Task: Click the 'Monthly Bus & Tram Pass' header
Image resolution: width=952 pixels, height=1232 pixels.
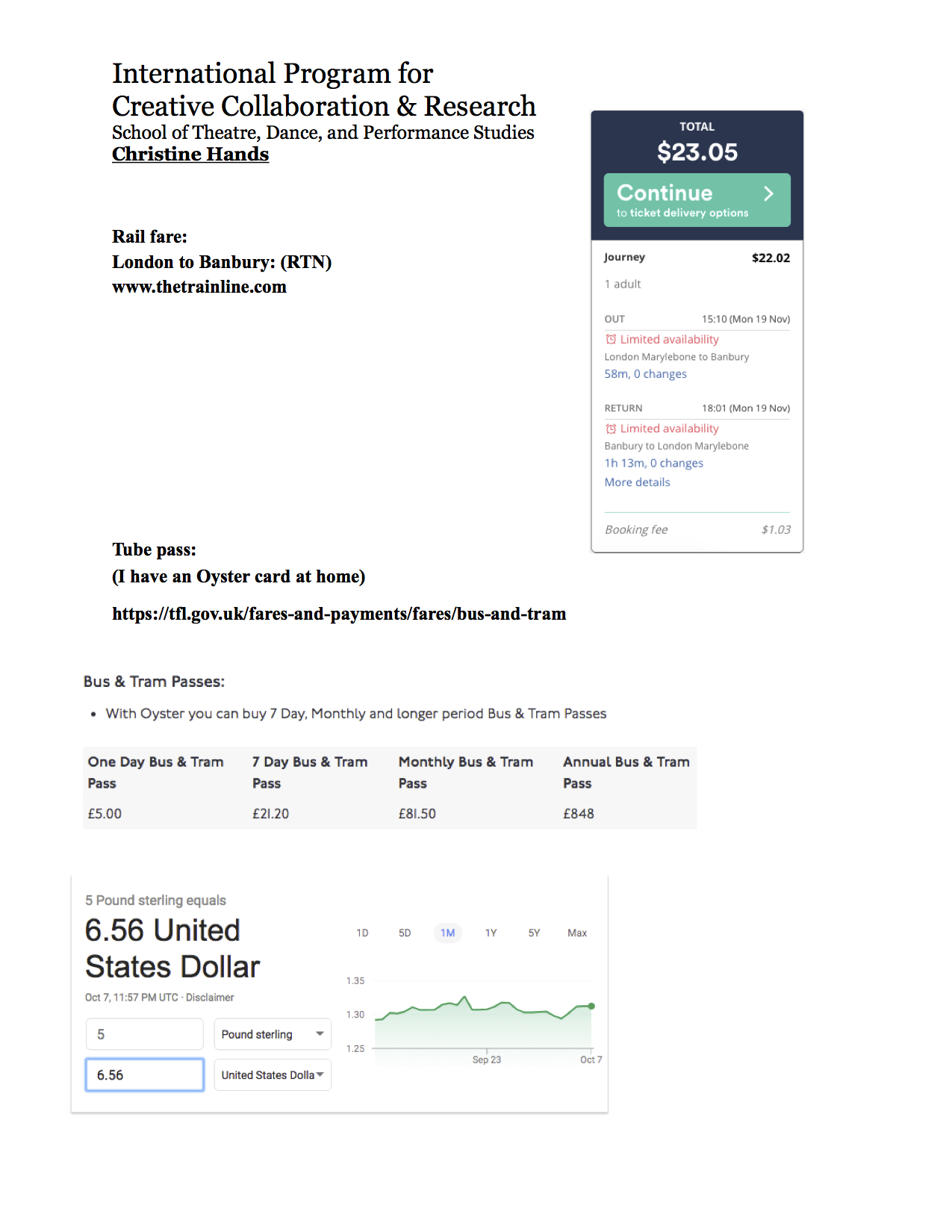Action: pos(465,772)
